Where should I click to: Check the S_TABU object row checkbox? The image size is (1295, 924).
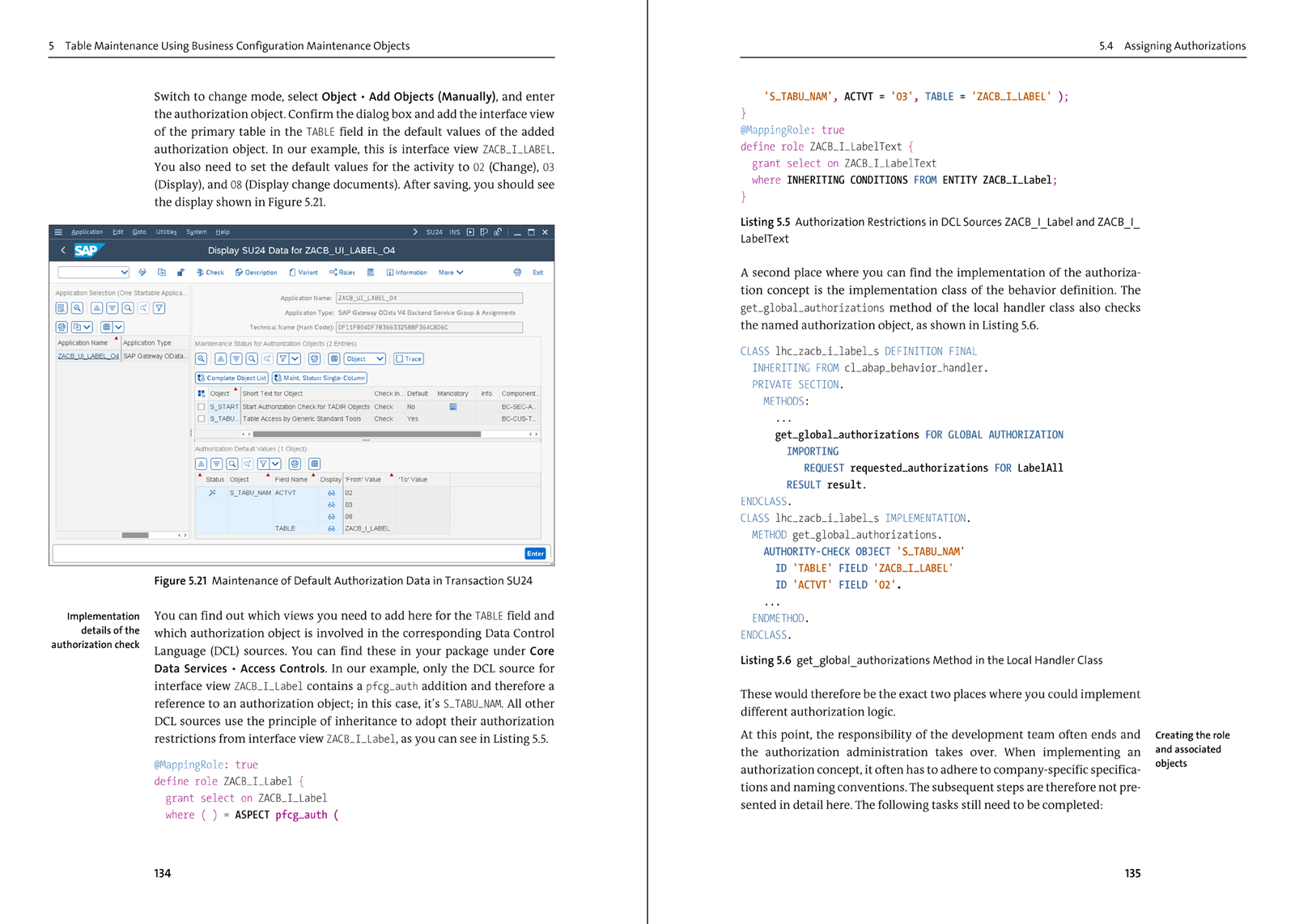point(202,419)
